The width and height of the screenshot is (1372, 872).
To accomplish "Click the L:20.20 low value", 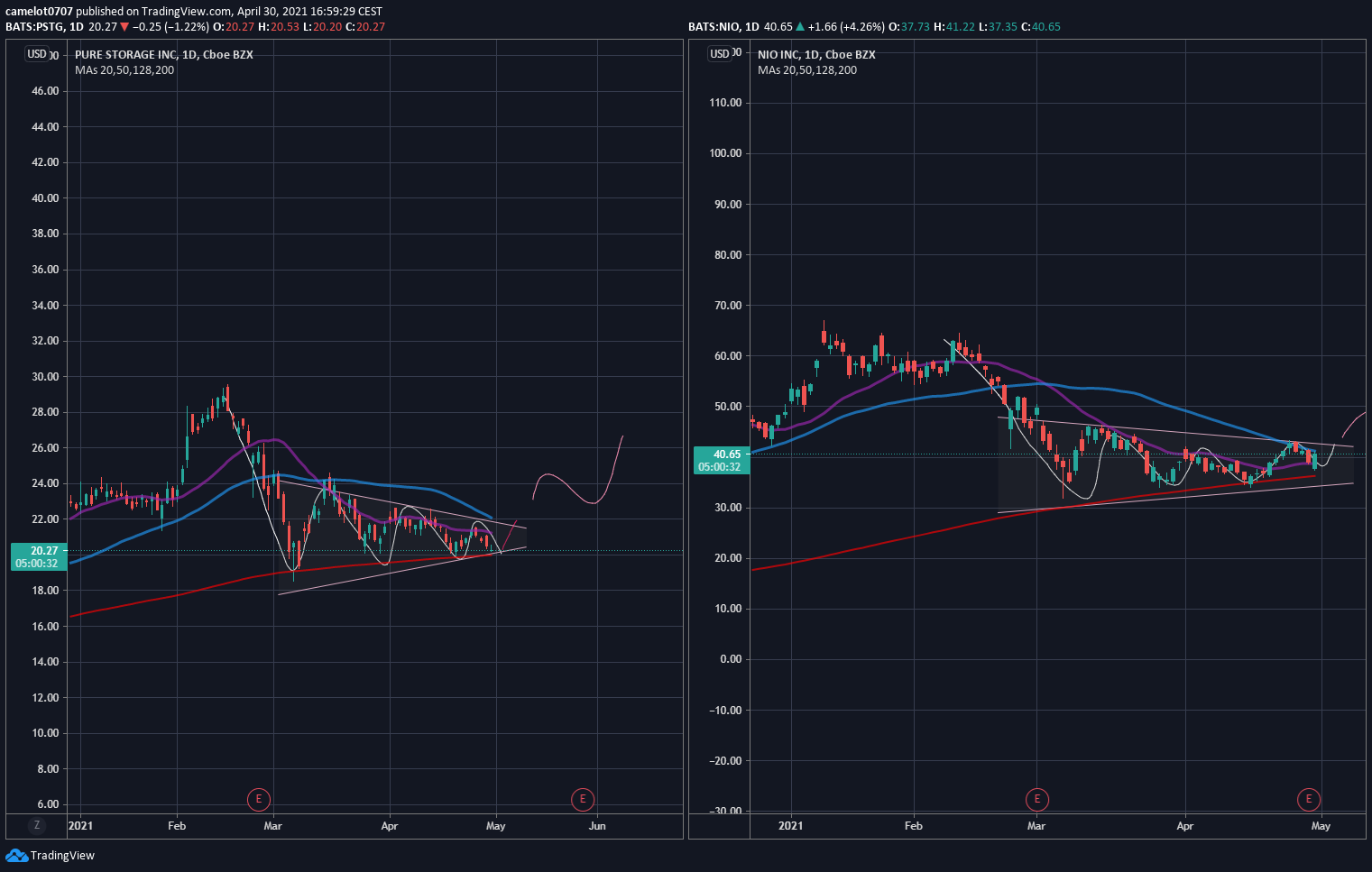I will 321,27.
